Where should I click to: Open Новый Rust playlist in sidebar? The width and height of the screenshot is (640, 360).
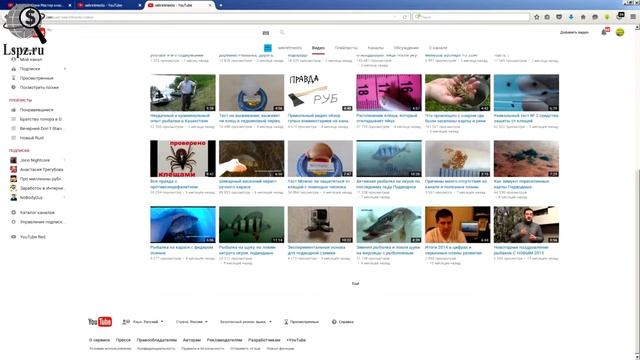[x=32, y=138]
